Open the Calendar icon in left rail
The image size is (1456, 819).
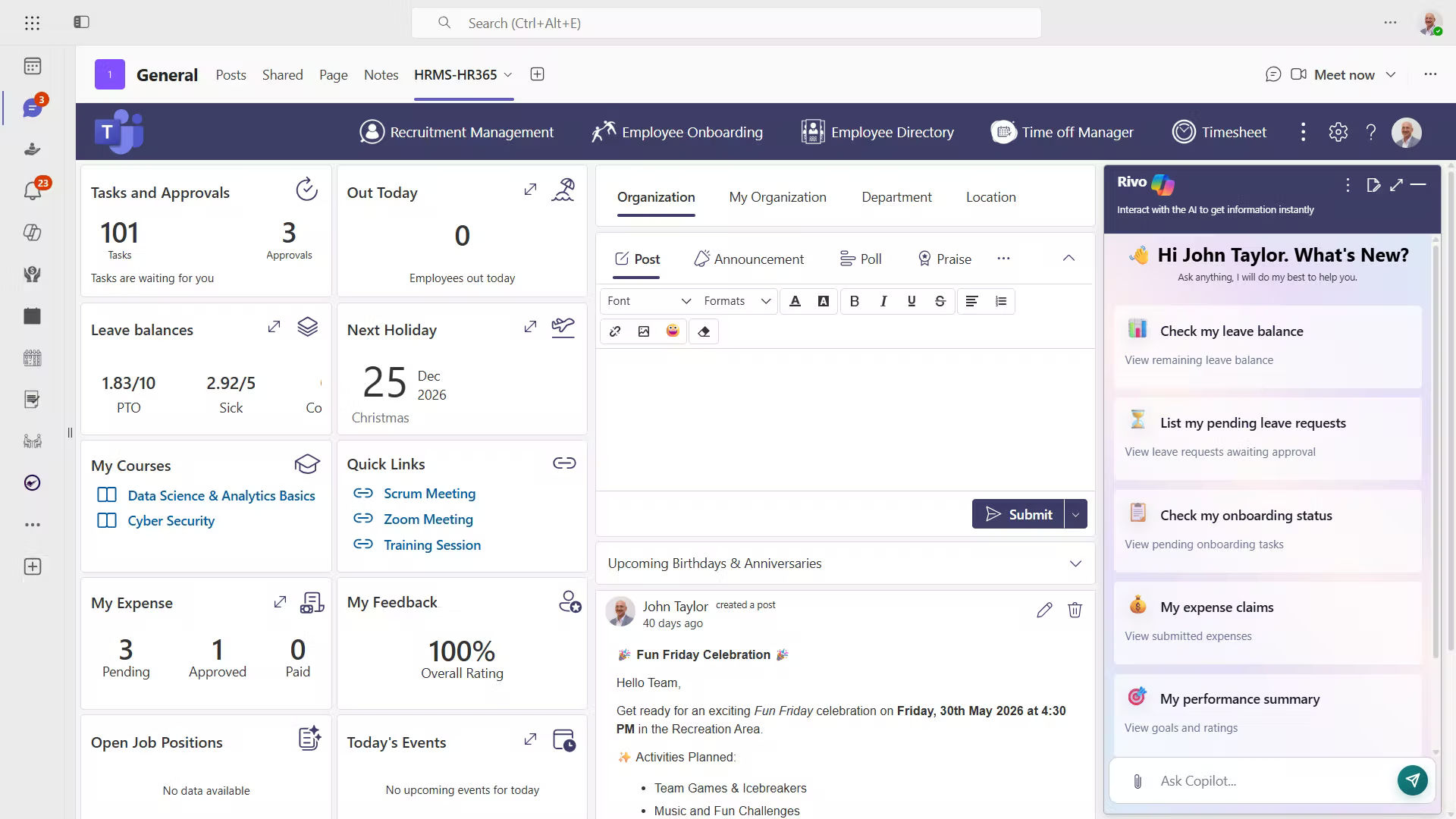pos(32,67)
